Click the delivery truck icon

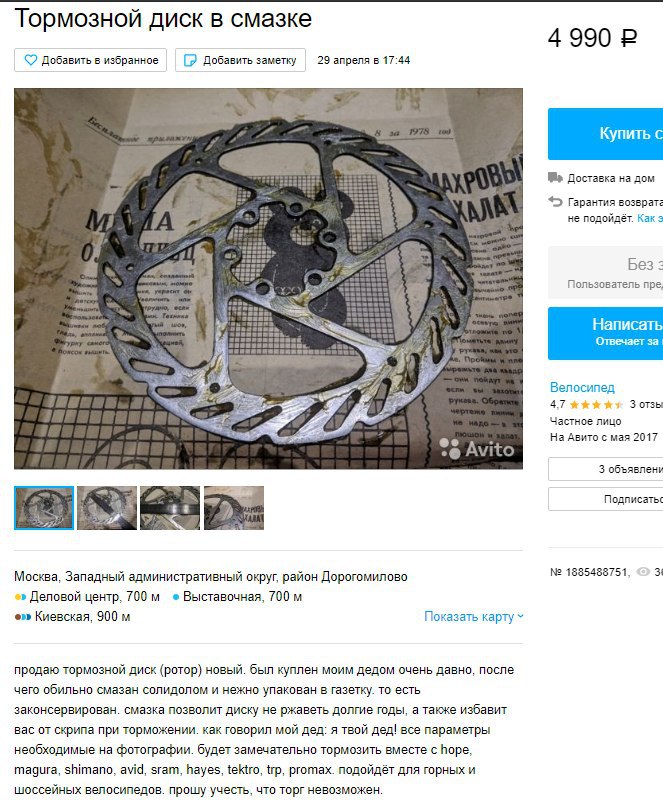(555, 178)
